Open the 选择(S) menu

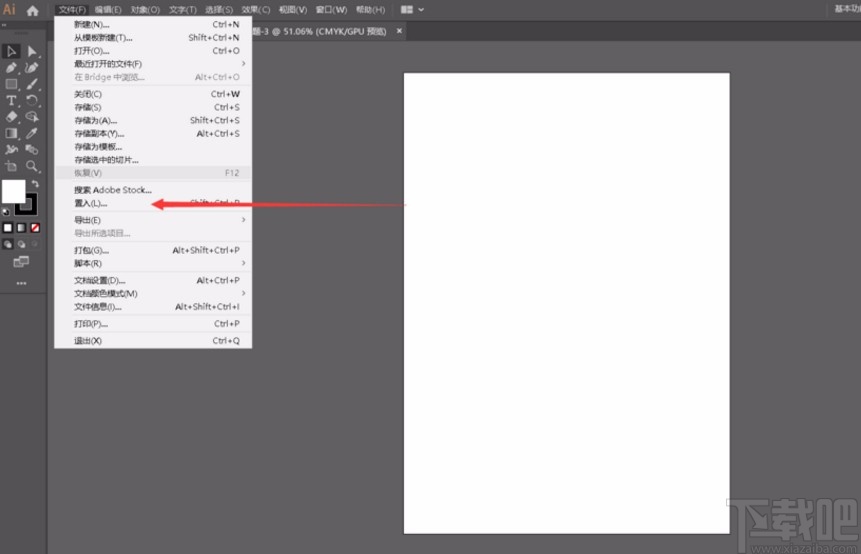(x=219, y=10)
